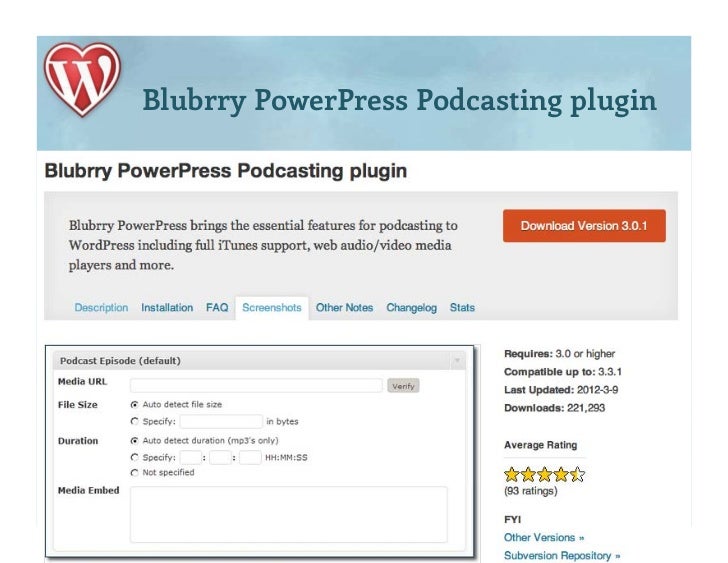Click the Requires: 3.0 or higher text
Viewport: 728px width, 563px height.
(x=559, y=354)
